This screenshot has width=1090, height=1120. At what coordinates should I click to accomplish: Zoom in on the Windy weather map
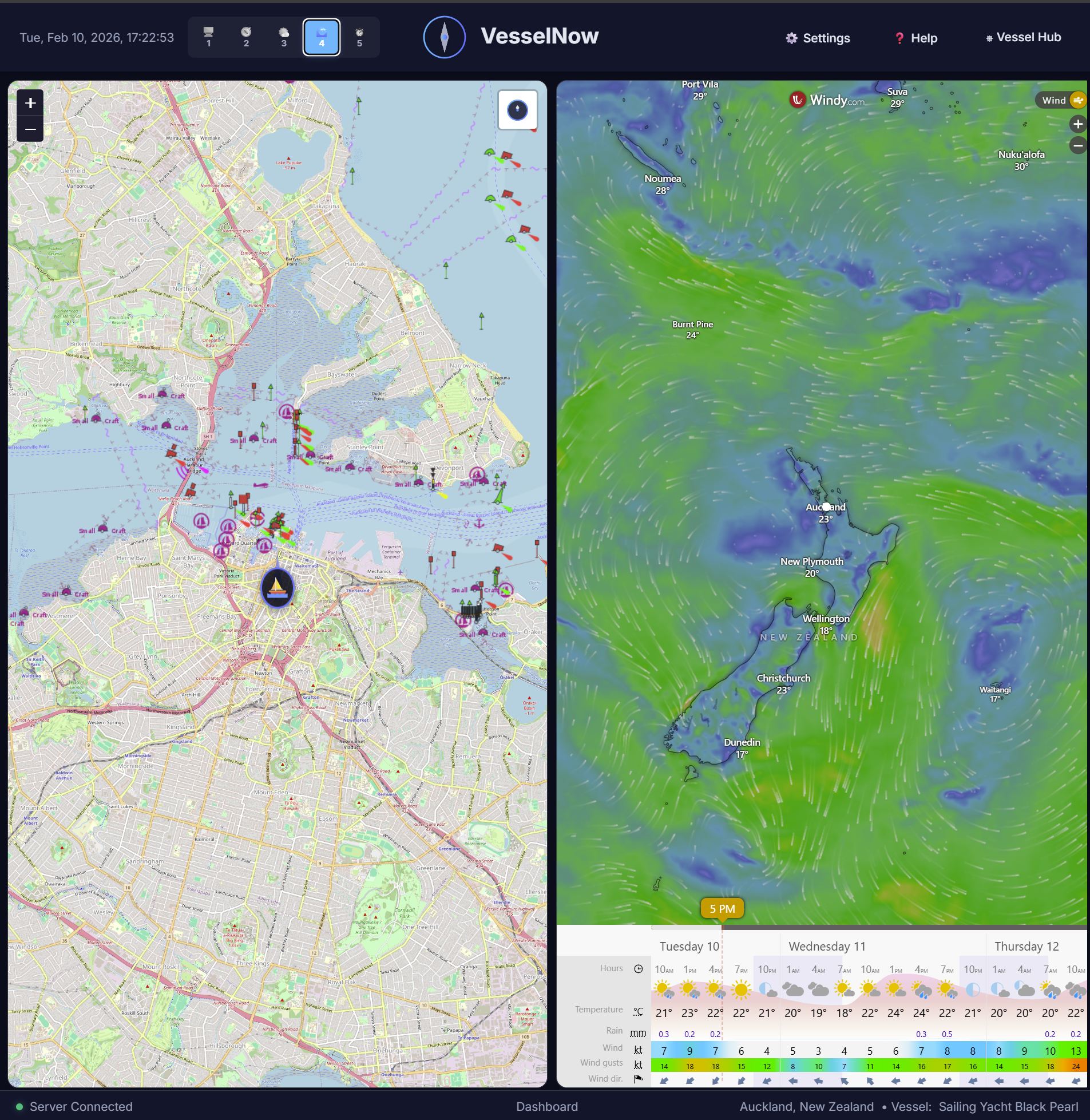[x=1078, y=124]
